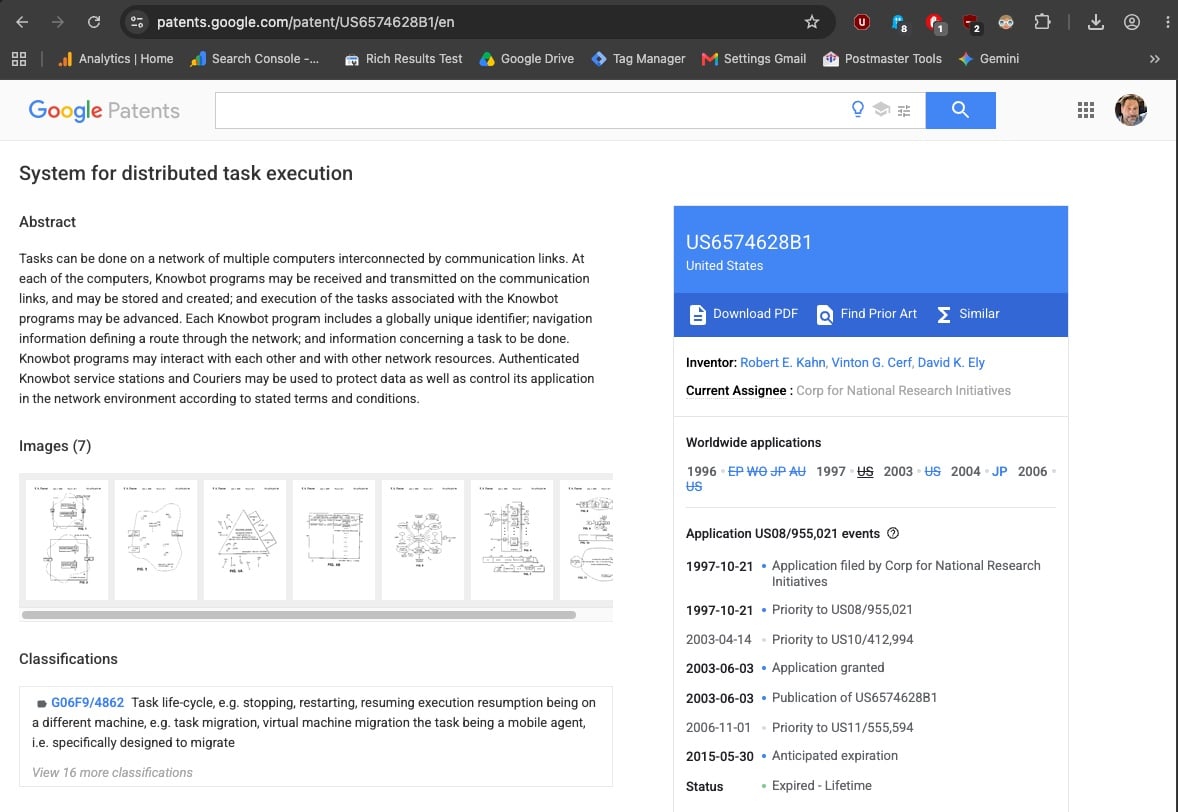Screen dimensions: 1178x812
Task: Open inventor Robert E. Kahn link
Action: click(782, 363)
